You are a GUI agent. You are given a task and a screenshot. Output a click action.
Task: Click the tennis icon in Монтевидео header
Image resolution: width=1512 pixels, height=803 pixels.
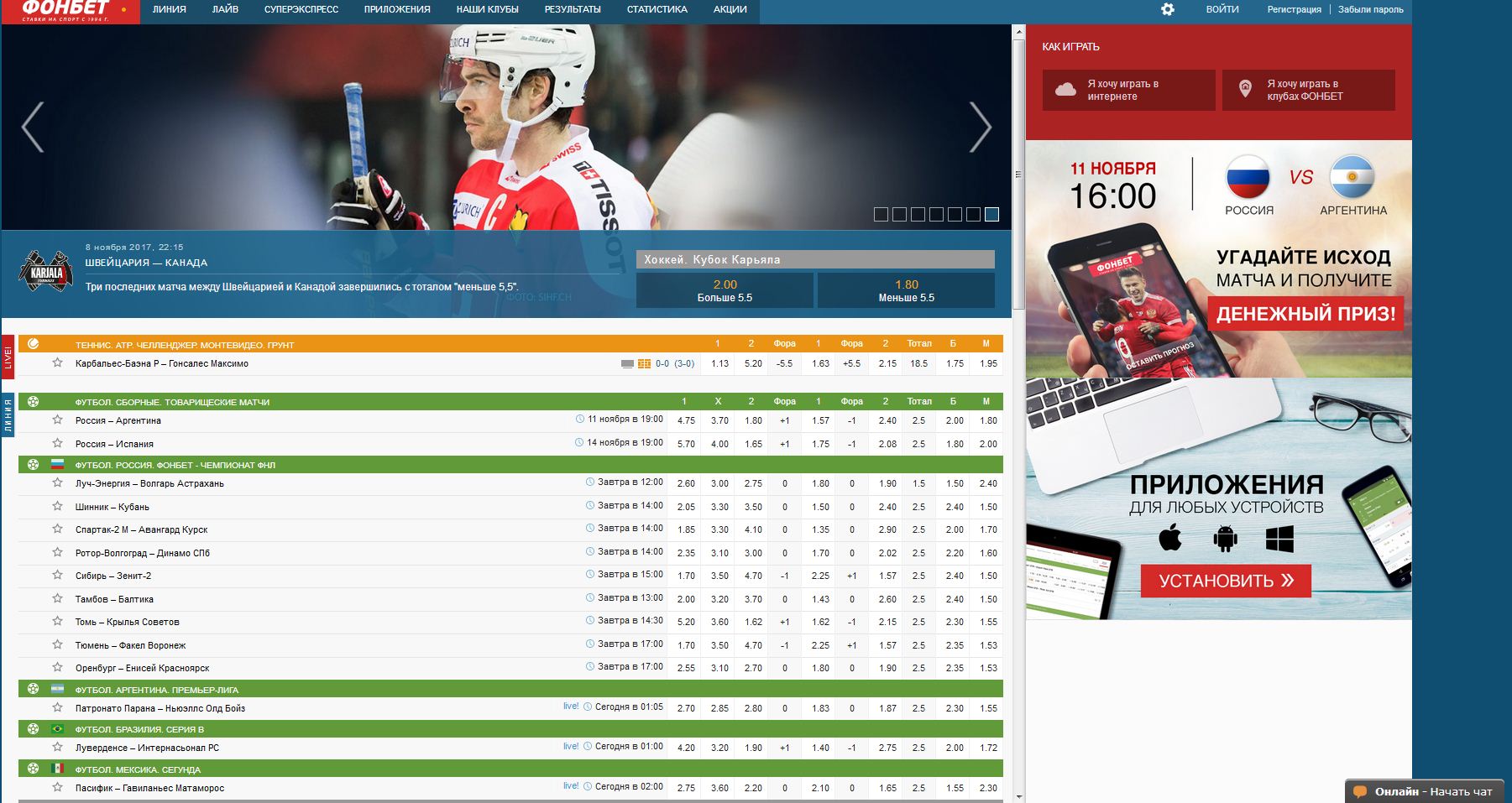point(33,344)
